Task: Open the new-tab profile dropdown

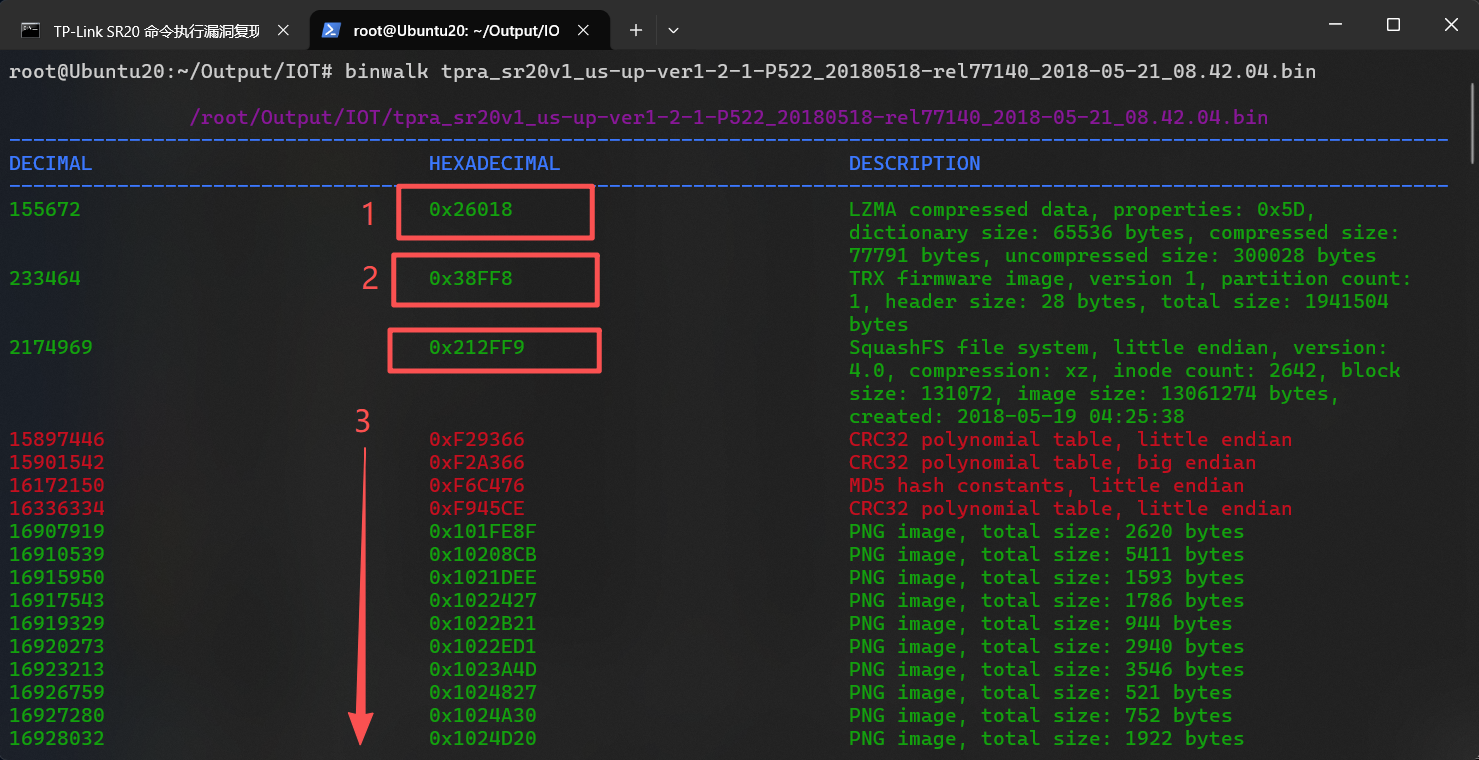Action: click(x=673, y=30)
